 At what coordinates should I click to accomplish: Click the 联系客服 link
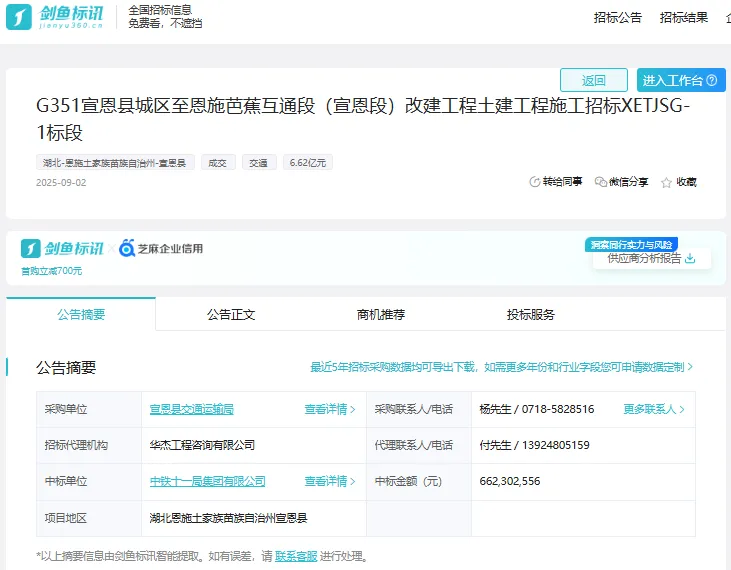tap(296, 556)
